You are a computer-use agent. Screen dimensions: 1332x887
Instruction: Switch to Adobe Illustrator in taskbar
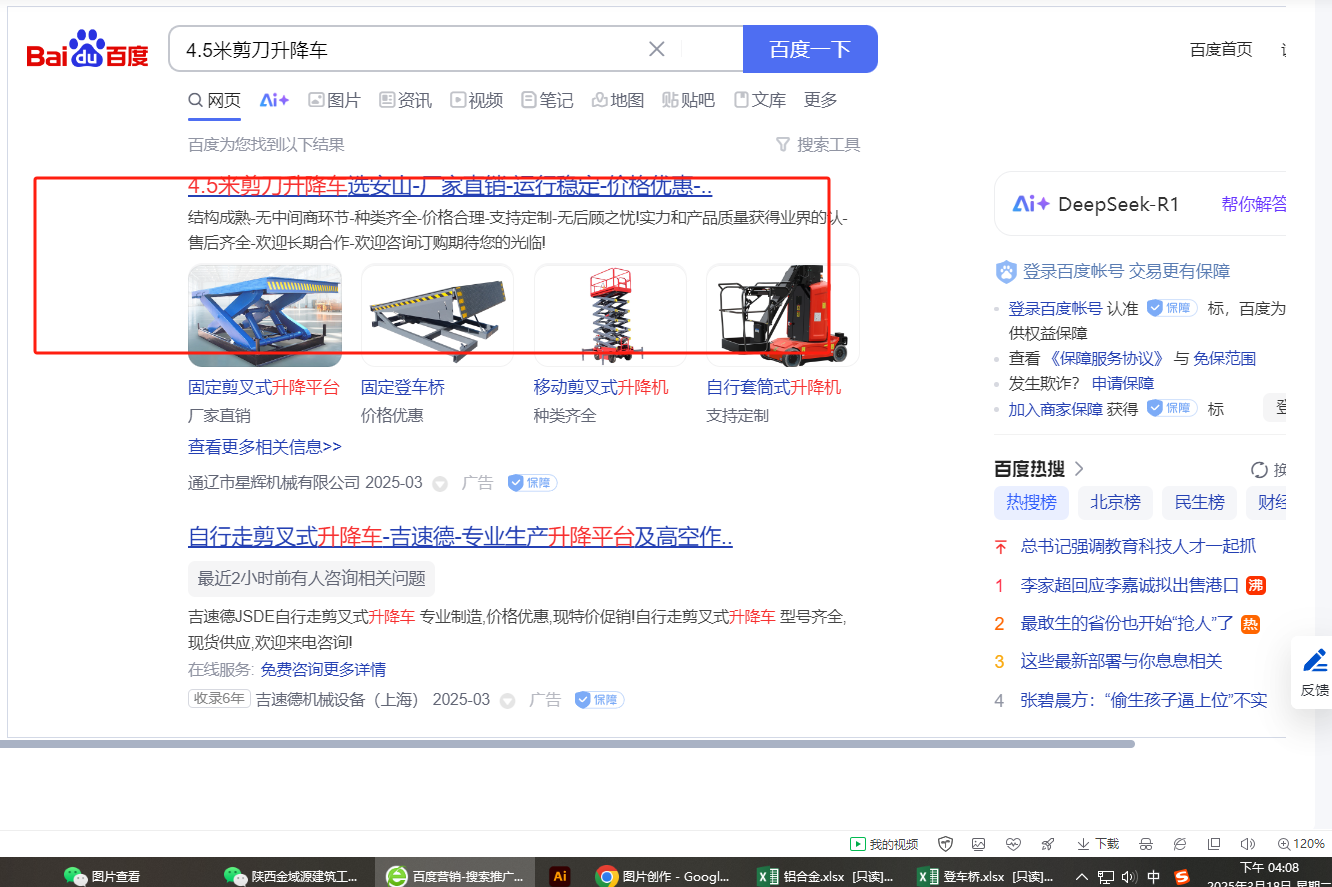coord(560,876)
